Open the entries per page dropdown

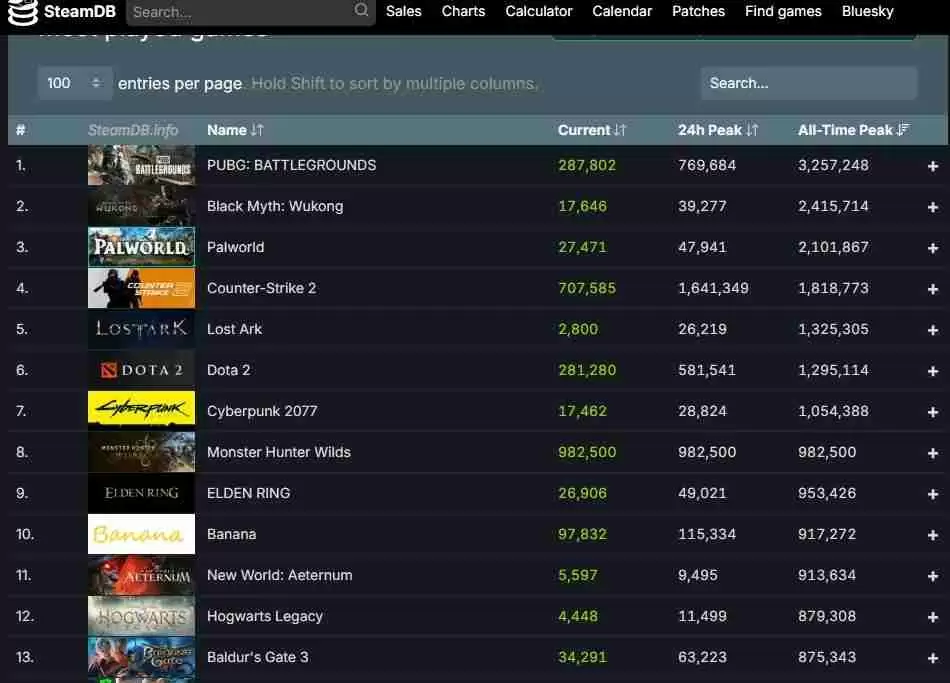coord(74,83)
